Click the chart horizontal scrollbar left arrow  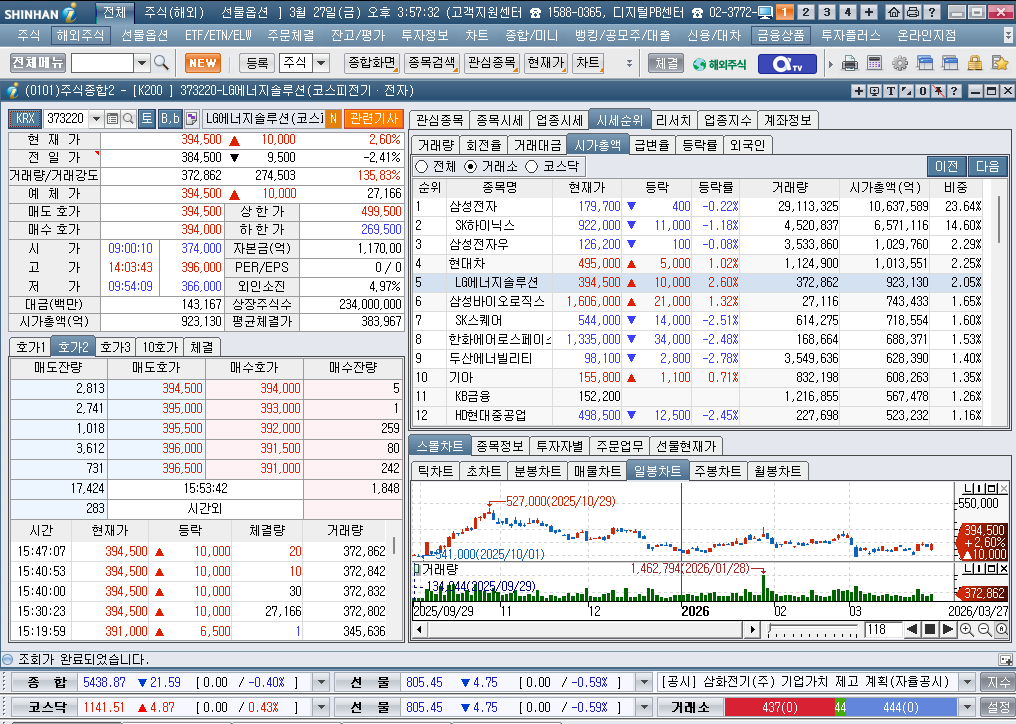click(419, 629)
